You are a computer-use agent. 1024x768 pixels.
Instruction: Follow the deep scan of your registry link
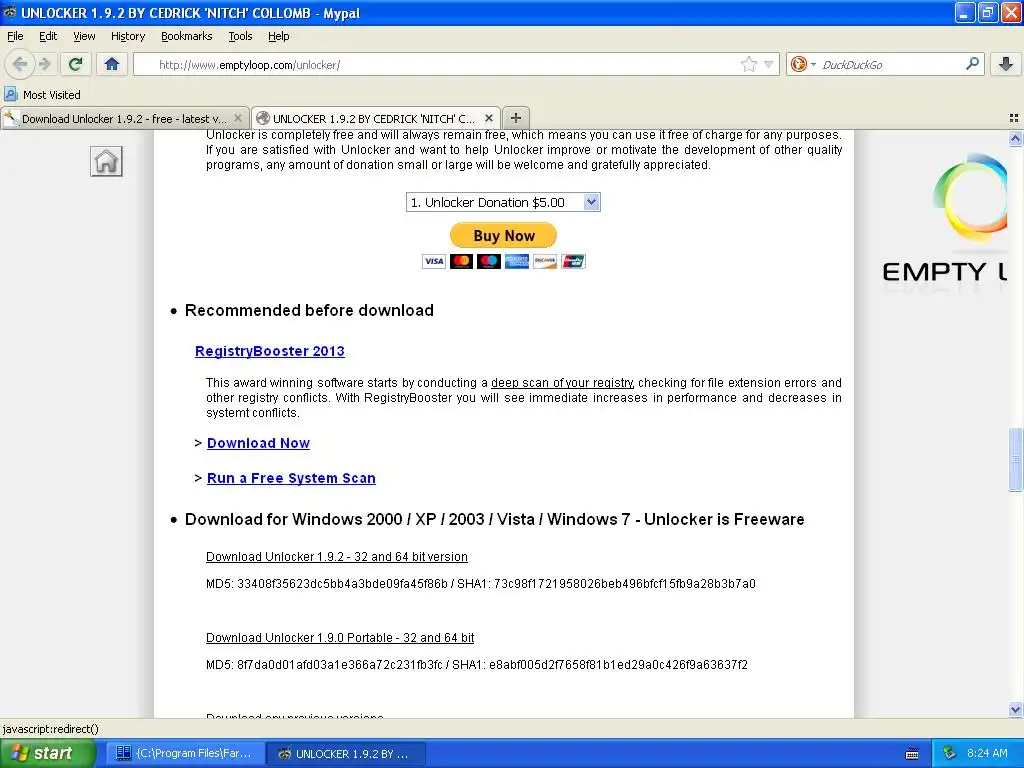click(x=562, y=383)
